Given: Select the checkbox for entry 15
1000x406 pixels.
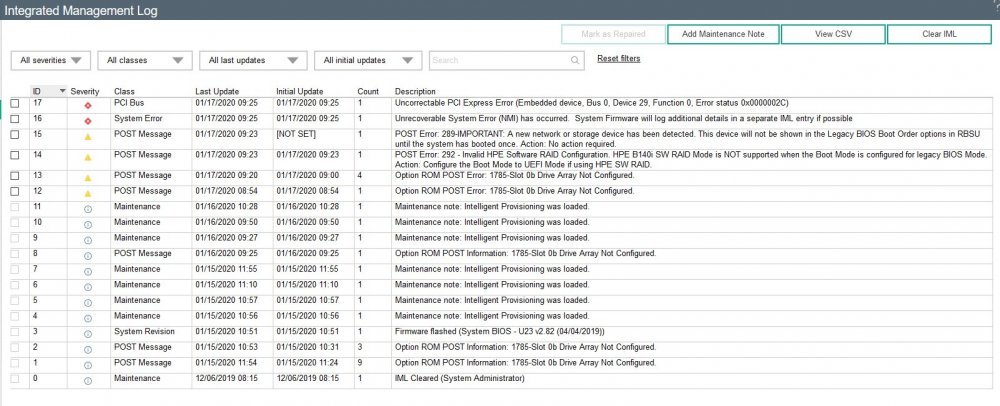Looking at the screenshot, I should [x=15, y=134].
